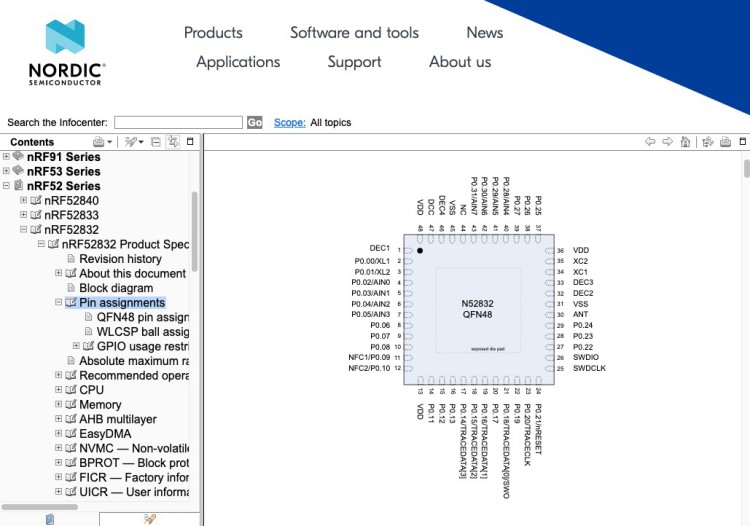This screenshot has height=526, width=750.
Task: Click Show in Table of Contents icon
Action: (x=709, y=142)
